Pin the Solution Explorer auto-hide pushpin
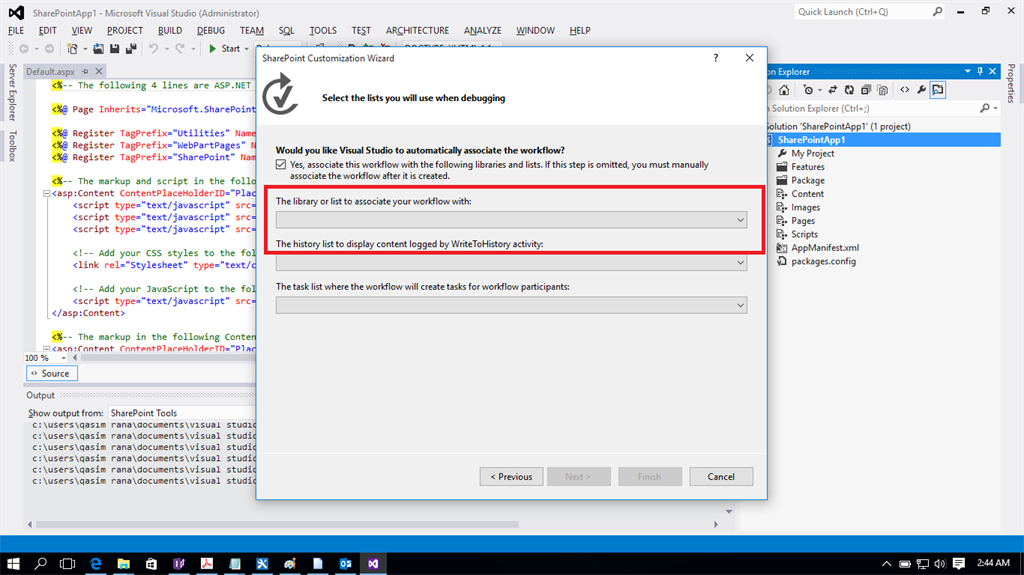The height and width of the screenshot is (575, 1024). pos(980,71)
